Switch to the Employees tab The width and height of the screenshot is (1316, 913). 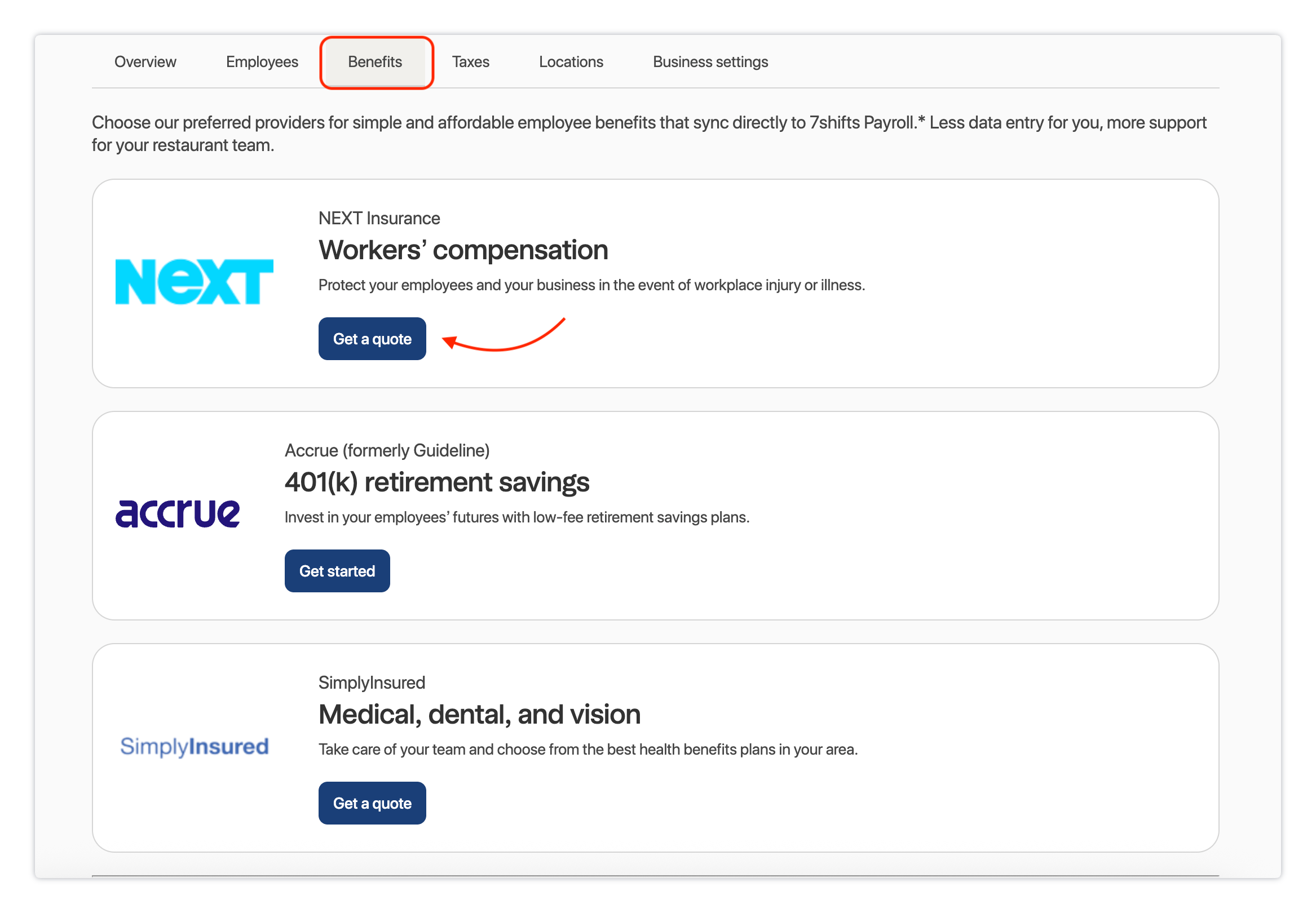tap(262, 62)
